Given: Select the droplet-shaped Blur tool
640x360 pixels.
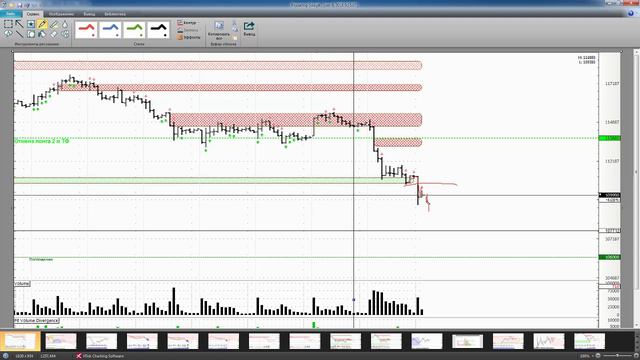Looking at the screenshot, I should [x=65, y=24].
